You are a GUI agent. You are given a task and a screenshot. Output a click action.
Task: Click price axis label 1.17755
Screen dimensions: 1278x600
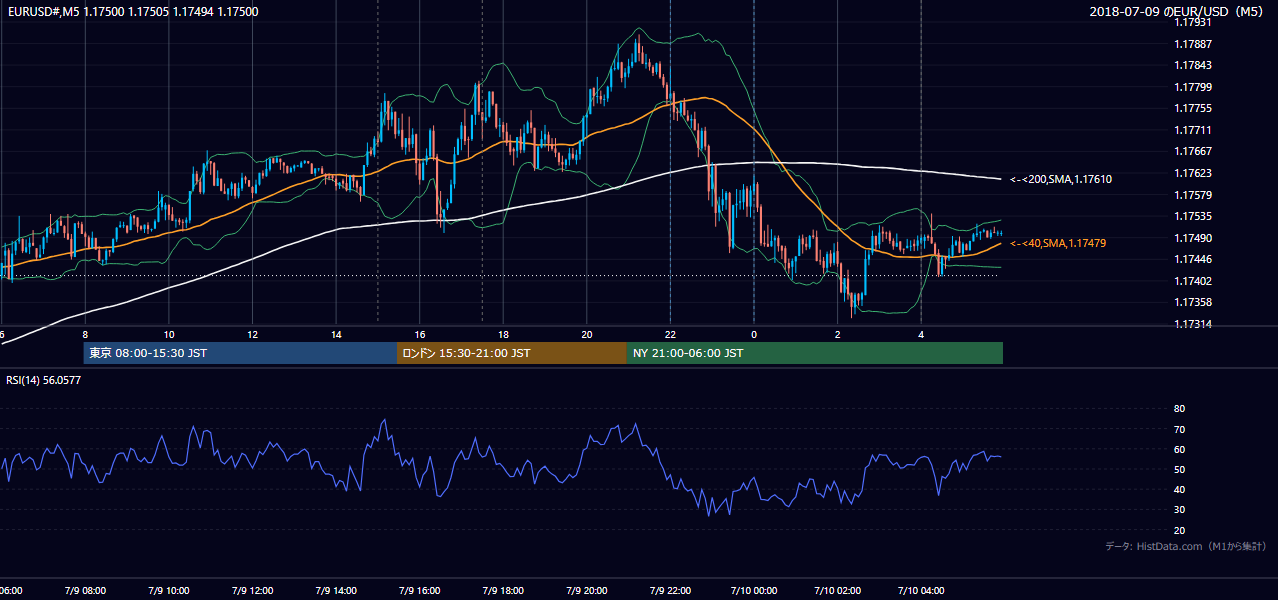pyautogui.click(x=1194, y=108)
